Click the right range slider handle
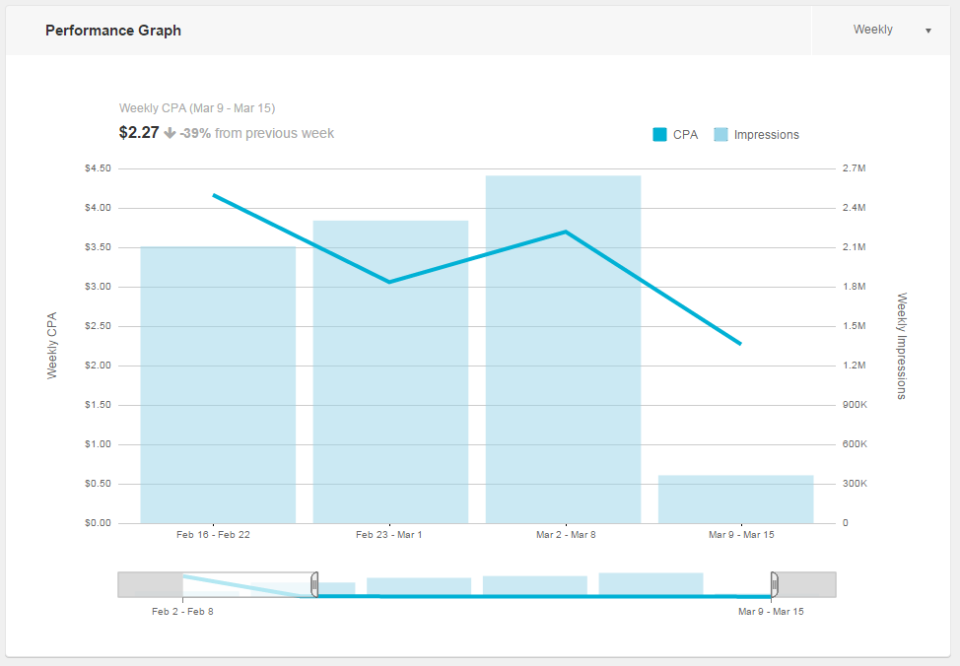This screenshot has width=960, height=666. [775, 582]
